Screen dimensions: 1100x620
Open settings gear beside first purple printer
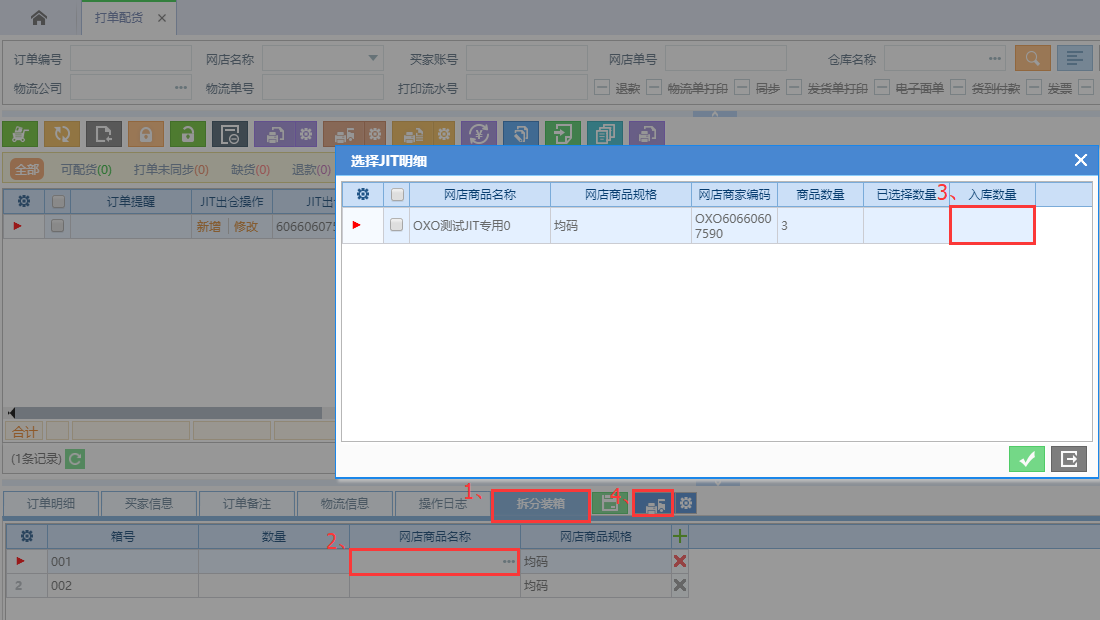point(306,134)
